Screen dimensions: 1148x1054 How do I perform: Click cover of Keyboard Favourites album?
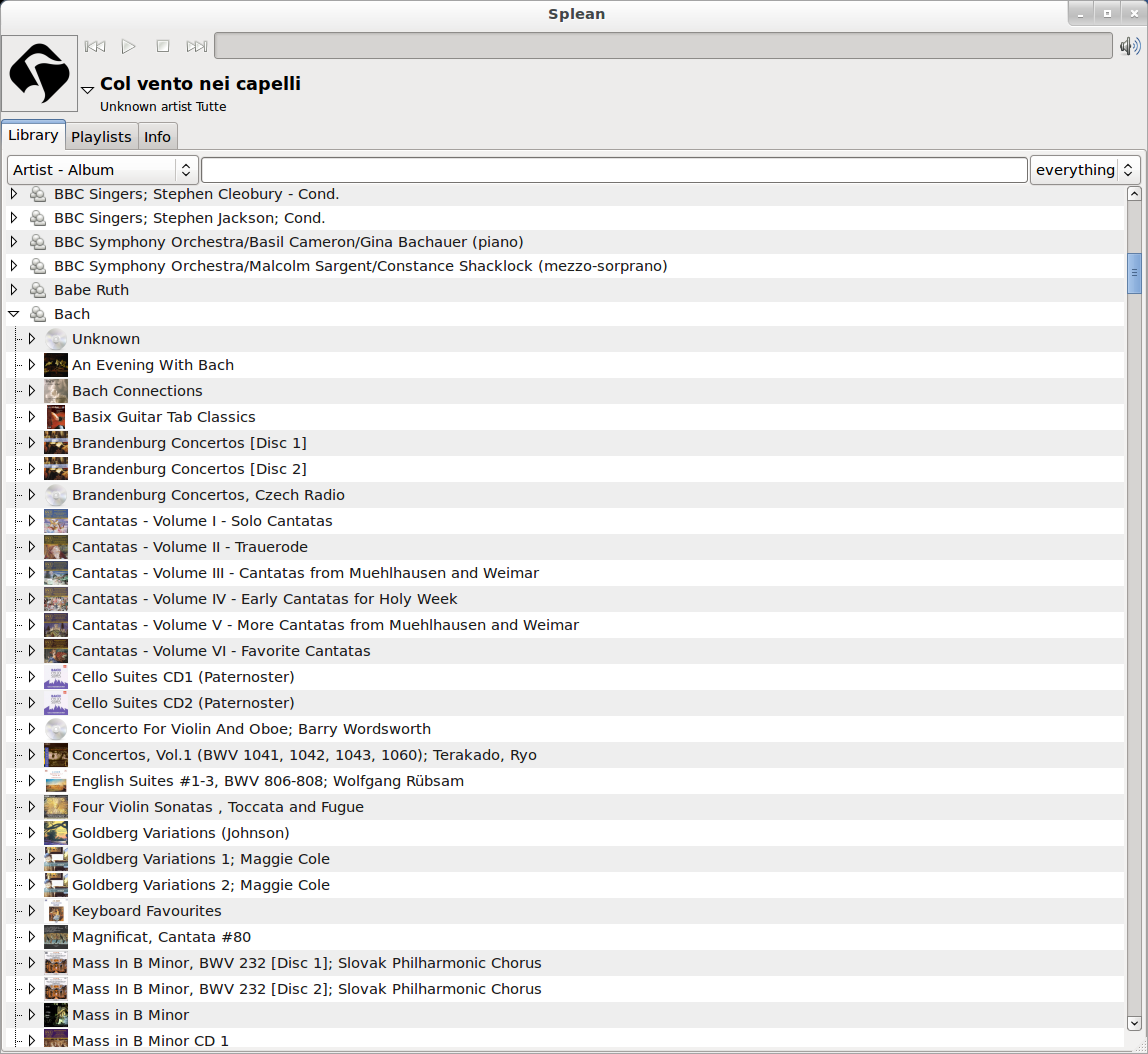pos(56,911)
